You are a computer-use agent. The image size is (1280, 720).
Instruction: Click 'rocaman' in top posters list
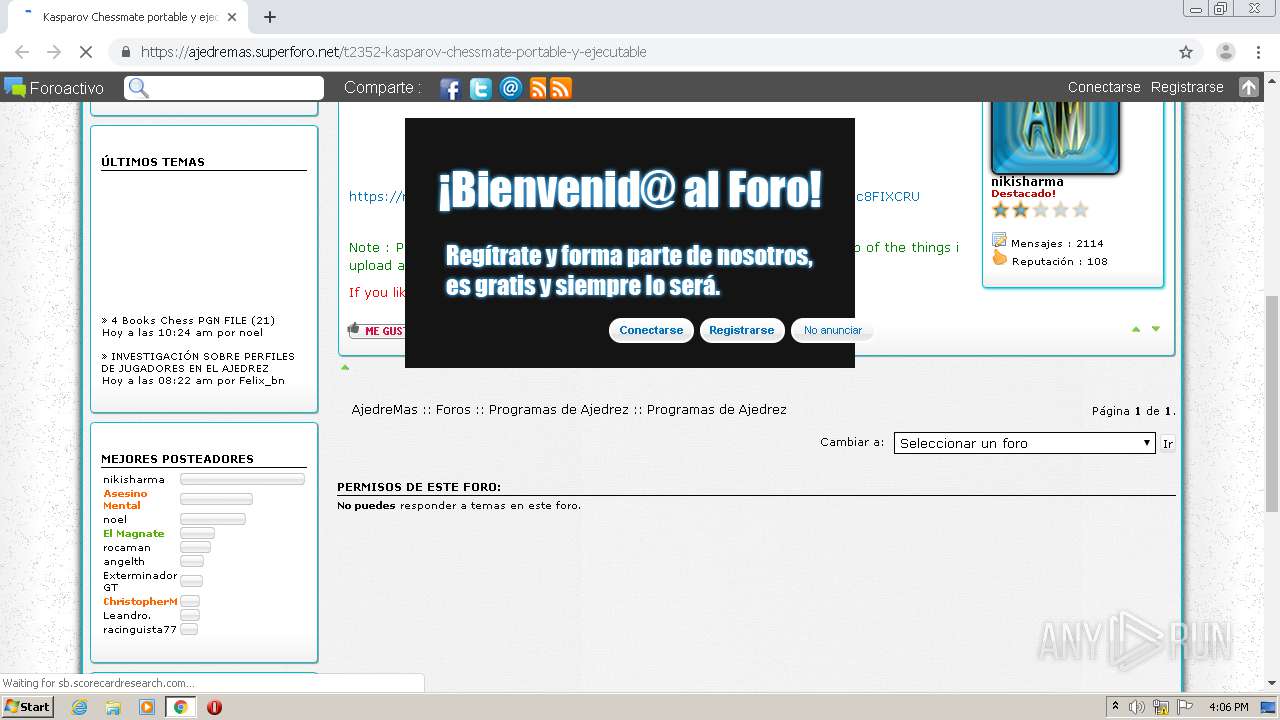[x=127, y=547]
